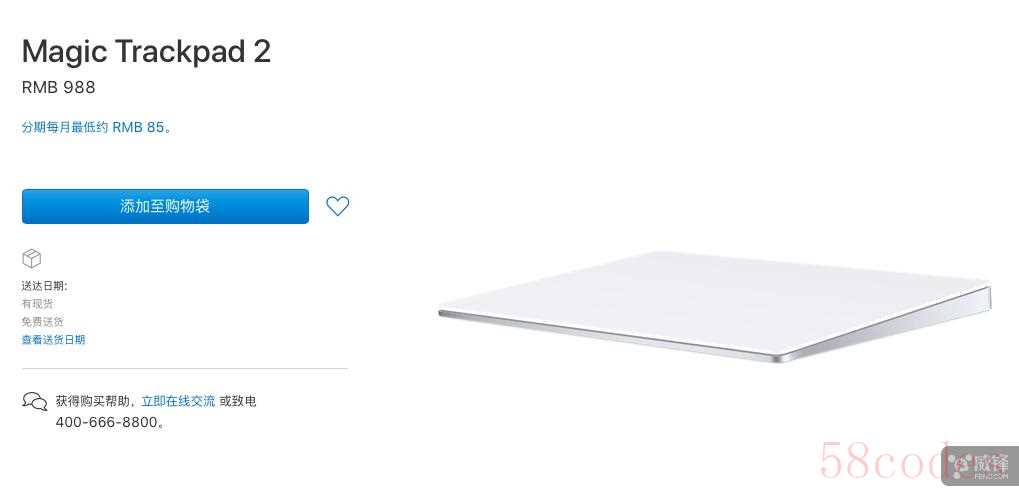Viewport: 1019px width, 491px height.
Task: Add Magic Trackpad 2 to the shopping bag
Action: (x=165, y=207)
